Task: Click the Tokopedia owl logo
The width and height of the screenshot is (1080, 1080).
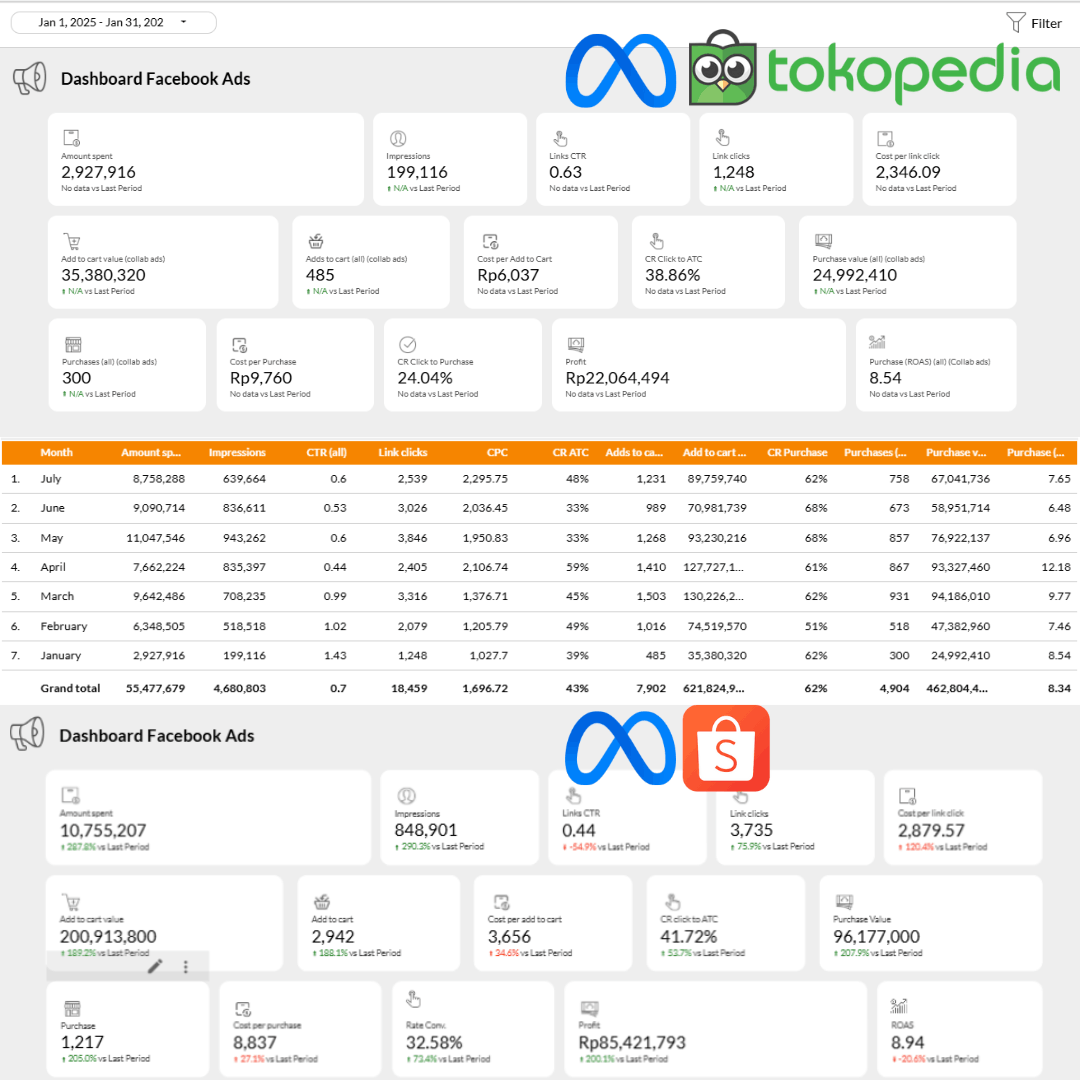Action: pos(723,68)
